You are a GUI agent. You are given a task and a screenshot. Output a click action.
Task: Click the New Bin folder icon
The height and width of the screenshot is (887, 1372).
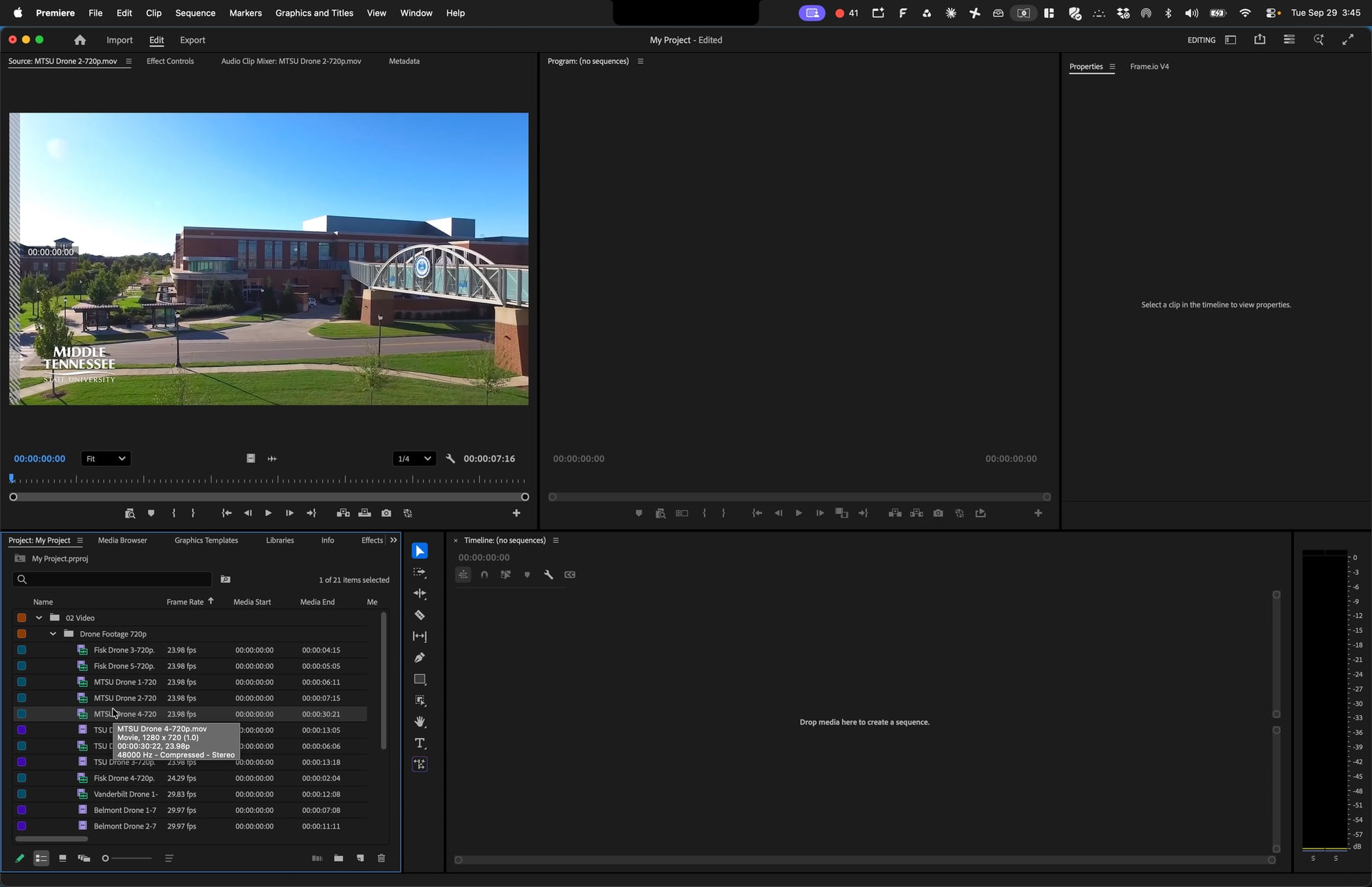pyautogui.click(x=338, y=858)
